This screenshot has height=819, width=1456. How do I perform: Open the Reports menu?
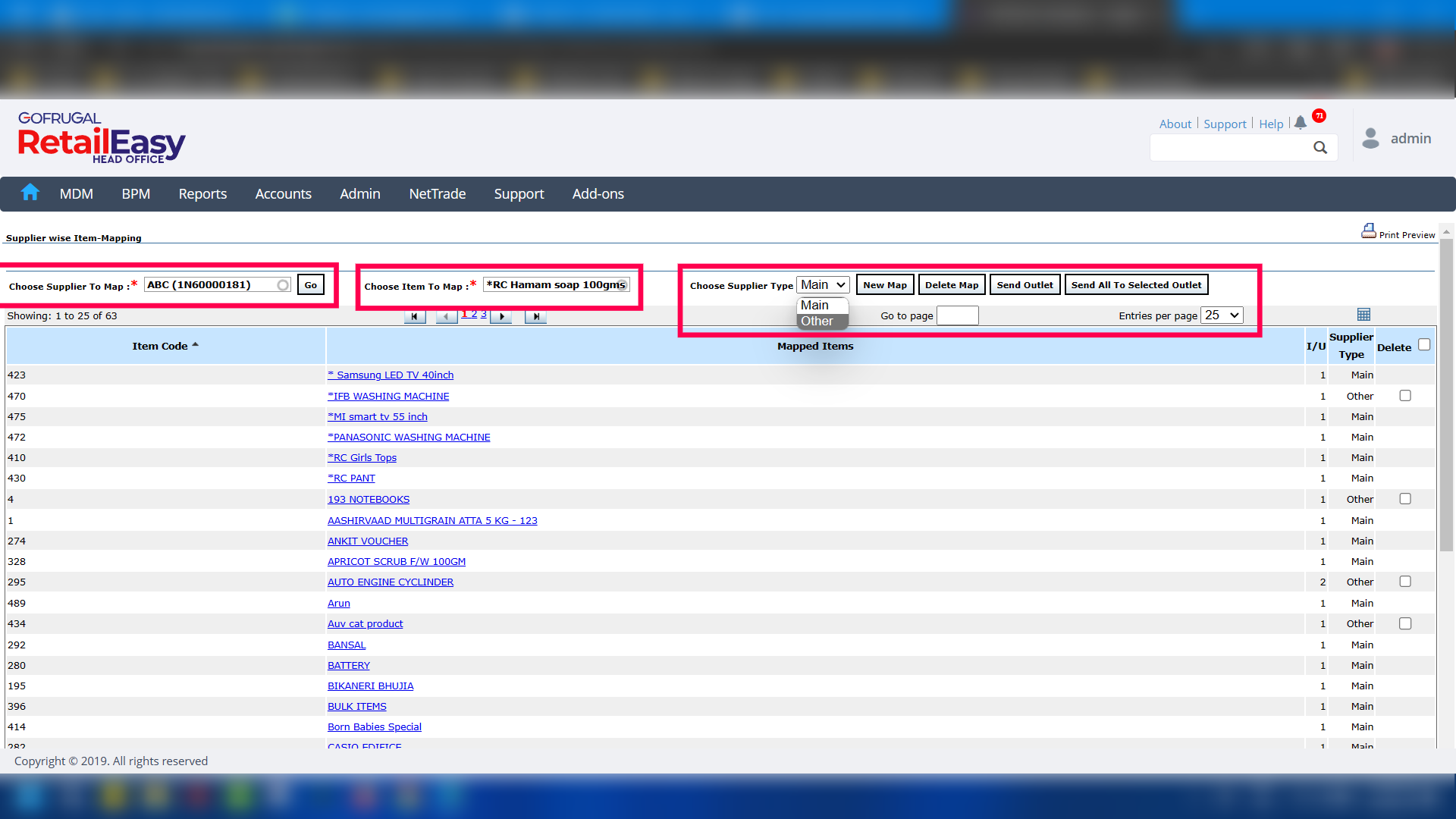tap(202, 194)
